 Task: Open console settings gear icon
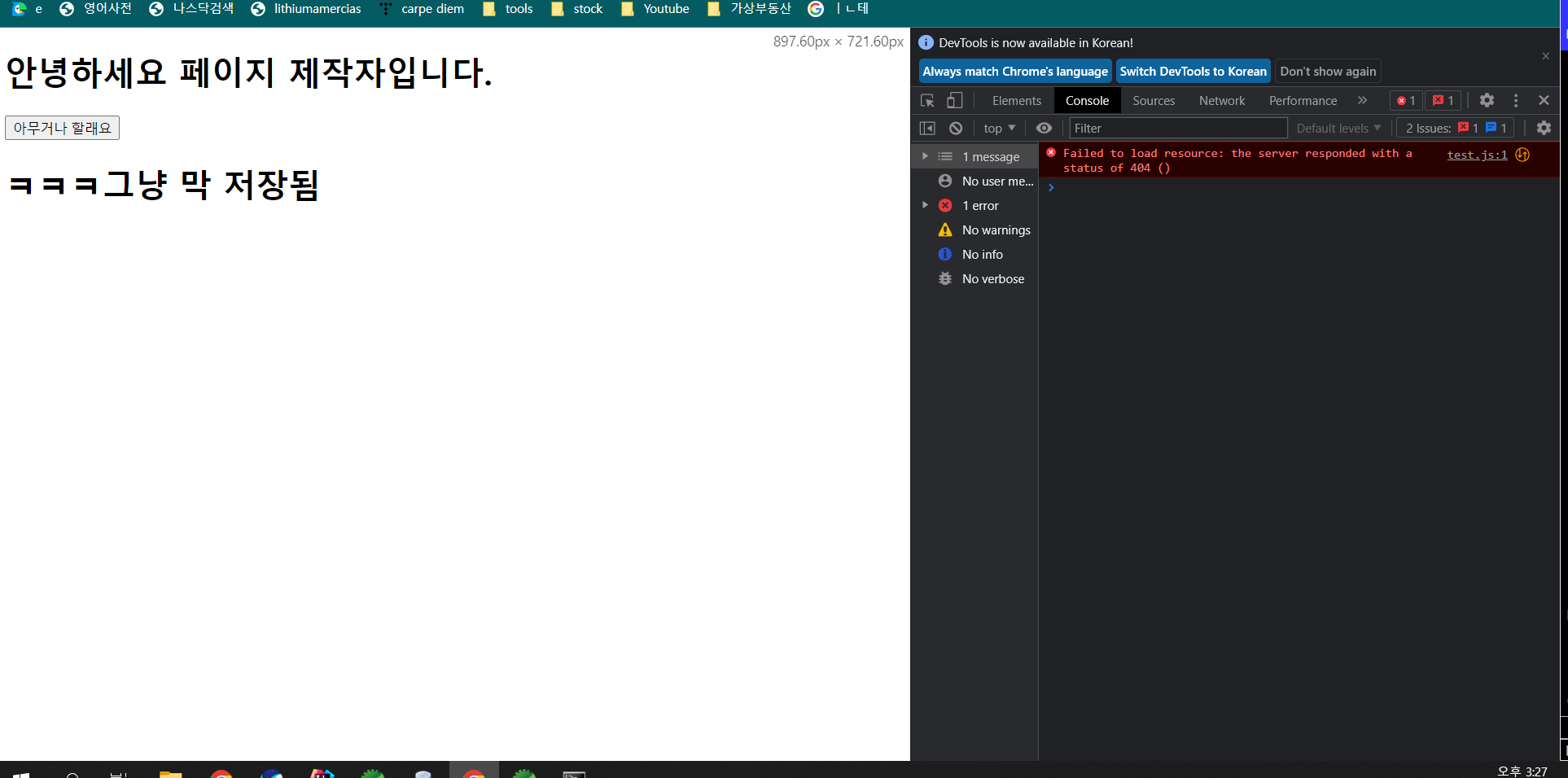click(1544, 128)
